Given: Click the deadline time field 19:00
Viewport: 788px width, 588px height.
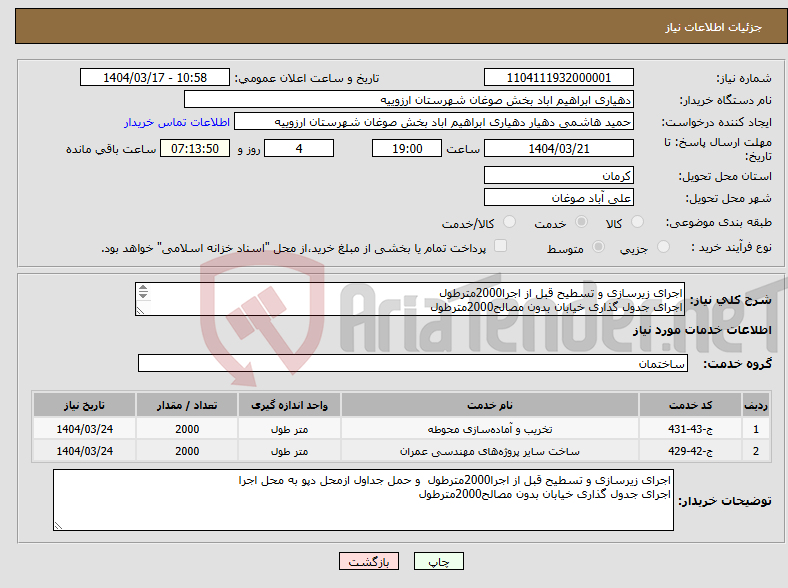Looking at the screenshot, I should pos(407,148).
